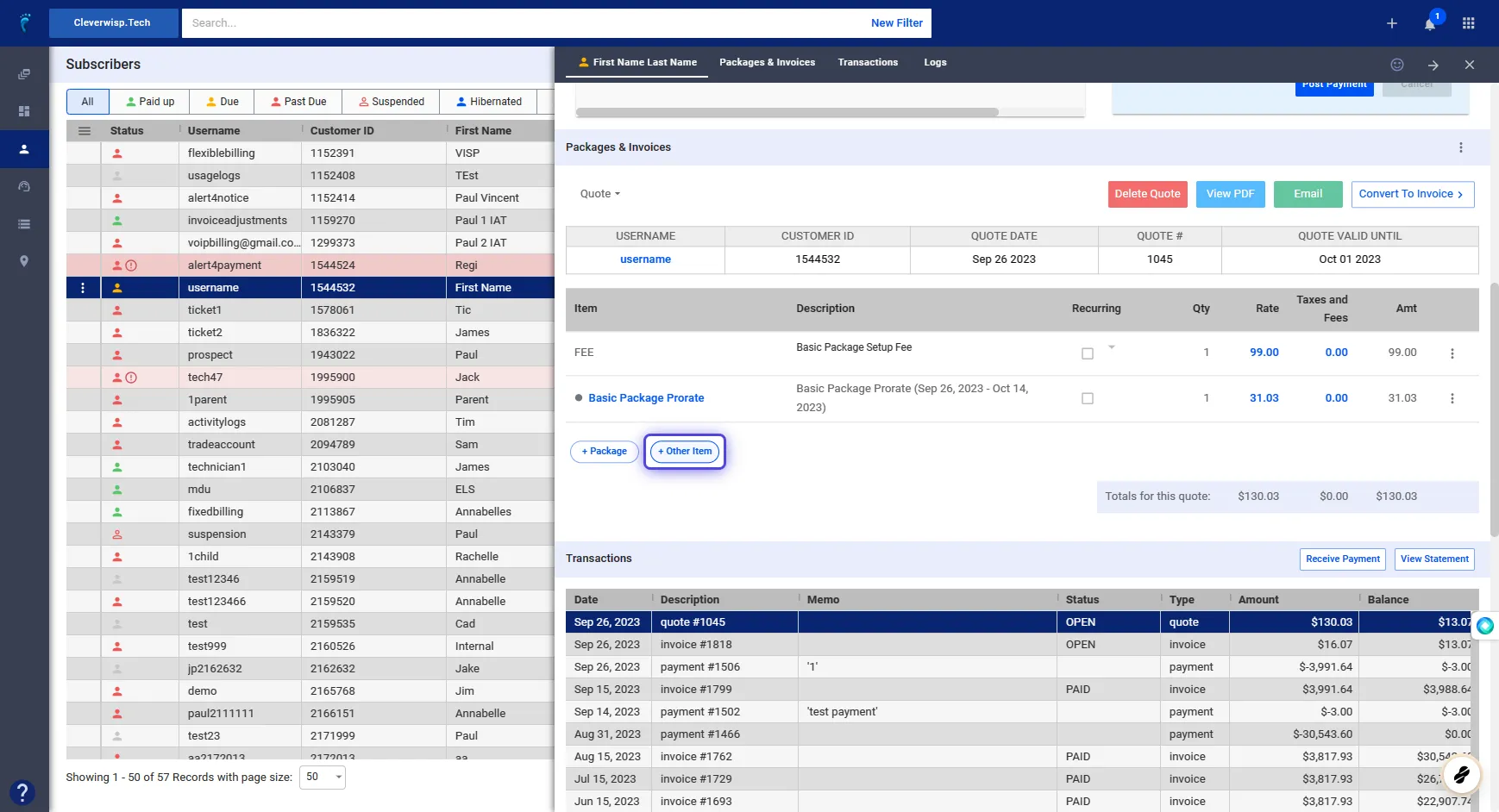Image resolution: width=1499 pixels, height=812 pixels.
Task: Switch to Transactions tab
Action: tap(868, 62)
